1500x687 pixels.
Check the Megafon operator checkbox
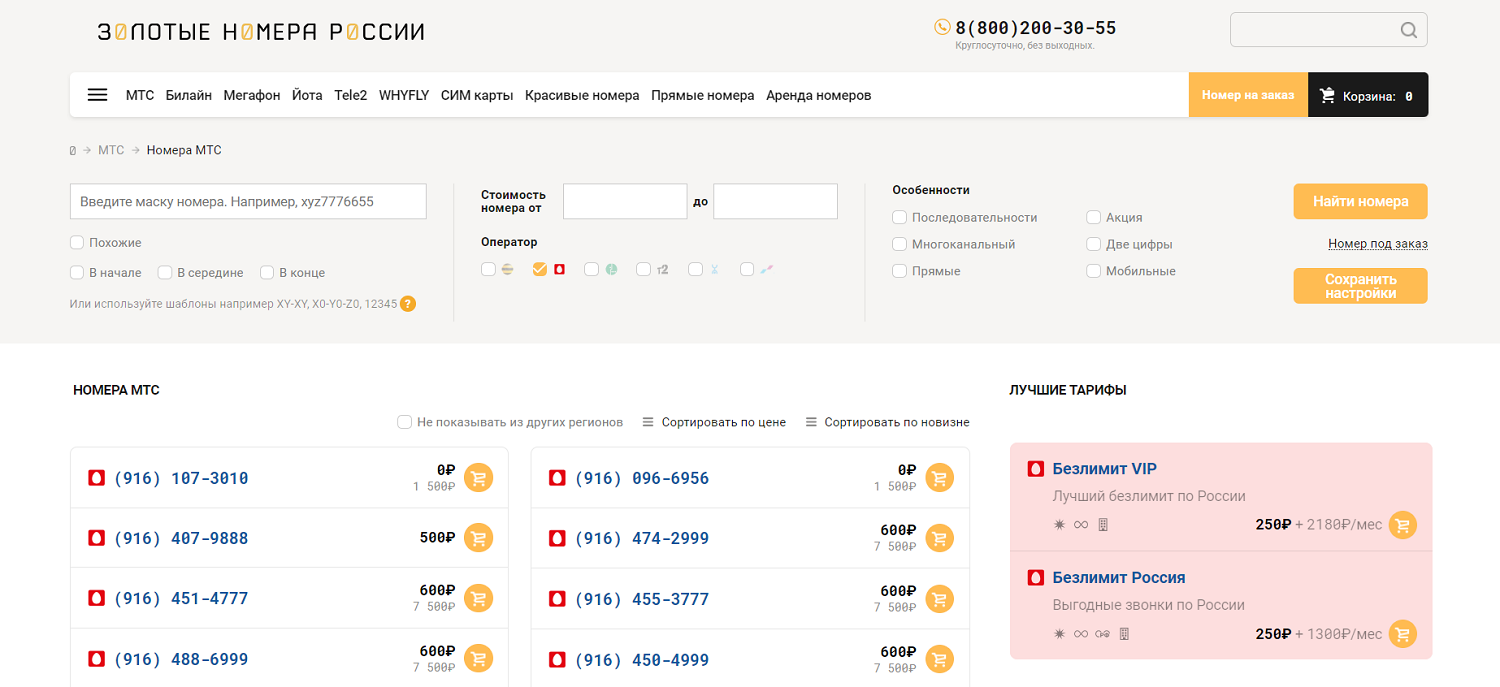pos(592,269)
